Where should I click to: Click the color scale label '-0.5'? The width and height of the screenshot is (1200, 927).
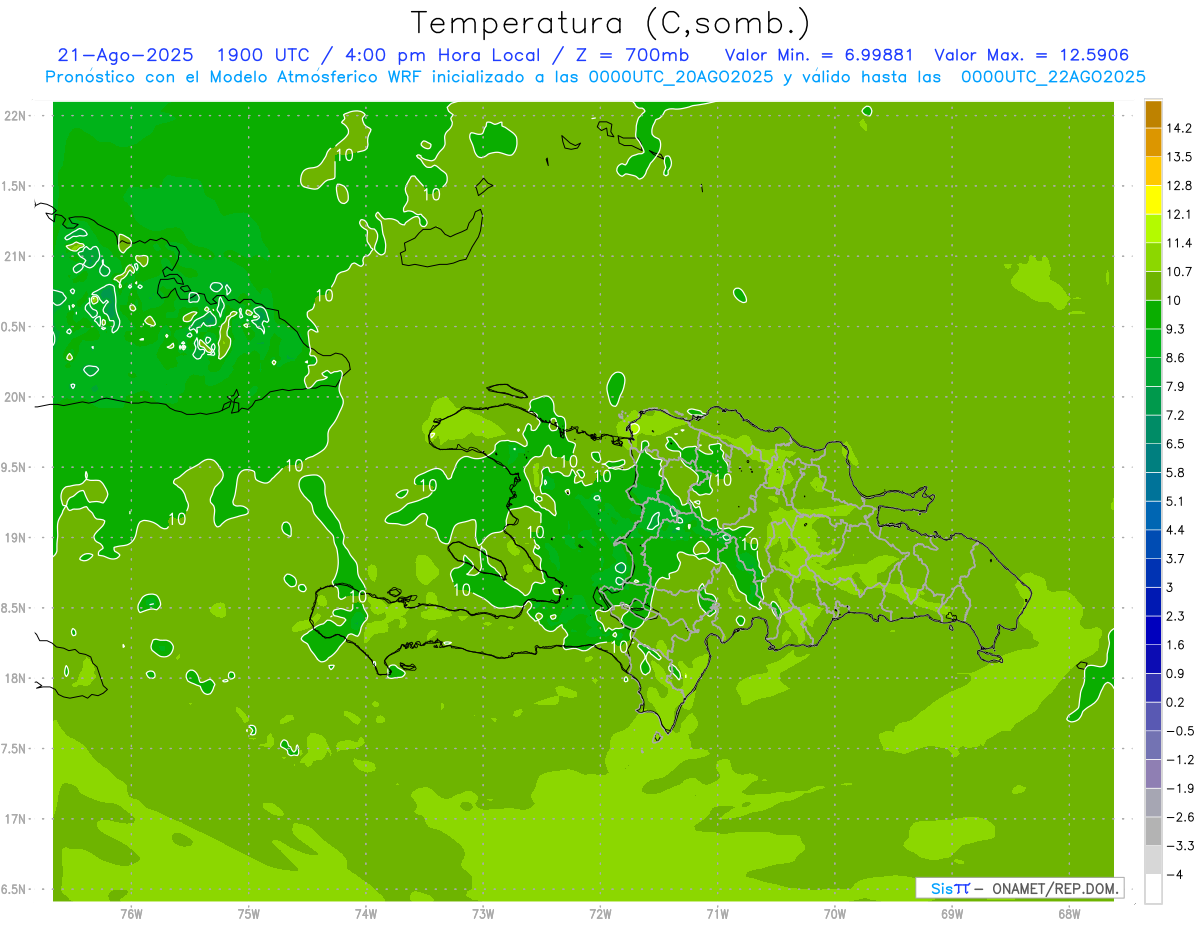pos(1179,731)
